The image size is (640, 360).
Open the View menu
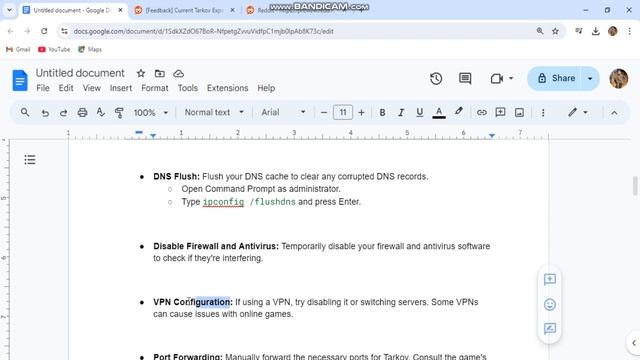91,88
